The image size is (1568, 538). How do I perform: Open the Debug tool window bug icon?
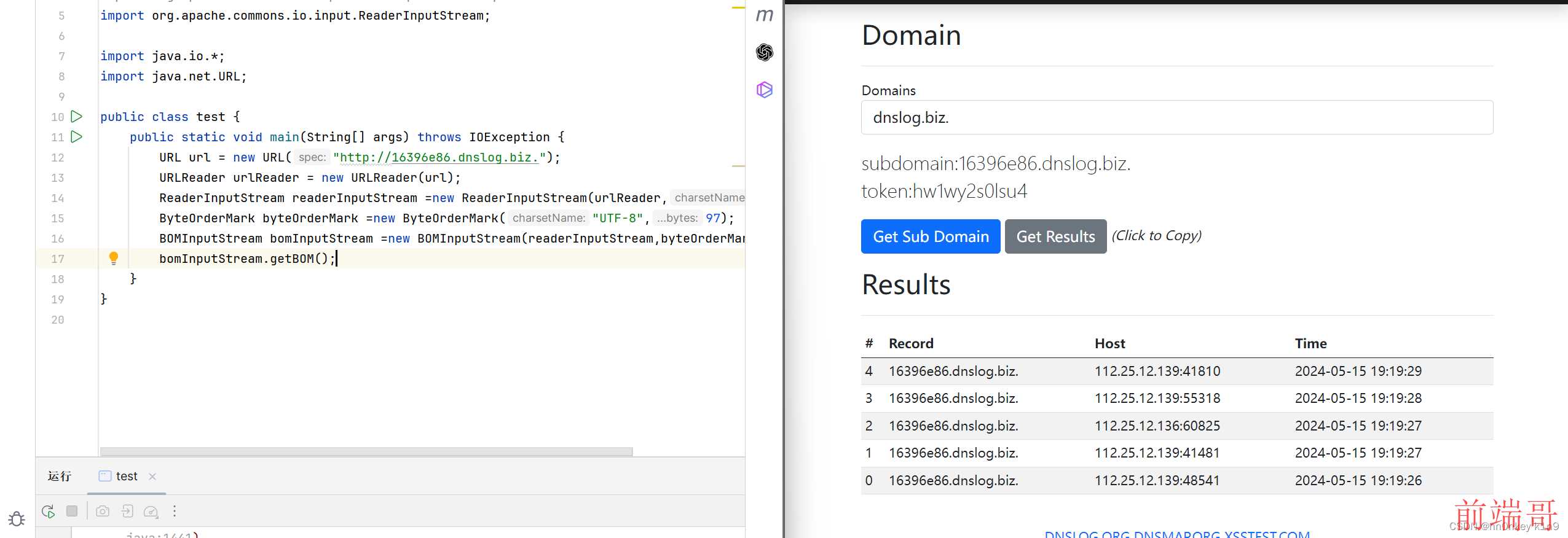[17, 519]
